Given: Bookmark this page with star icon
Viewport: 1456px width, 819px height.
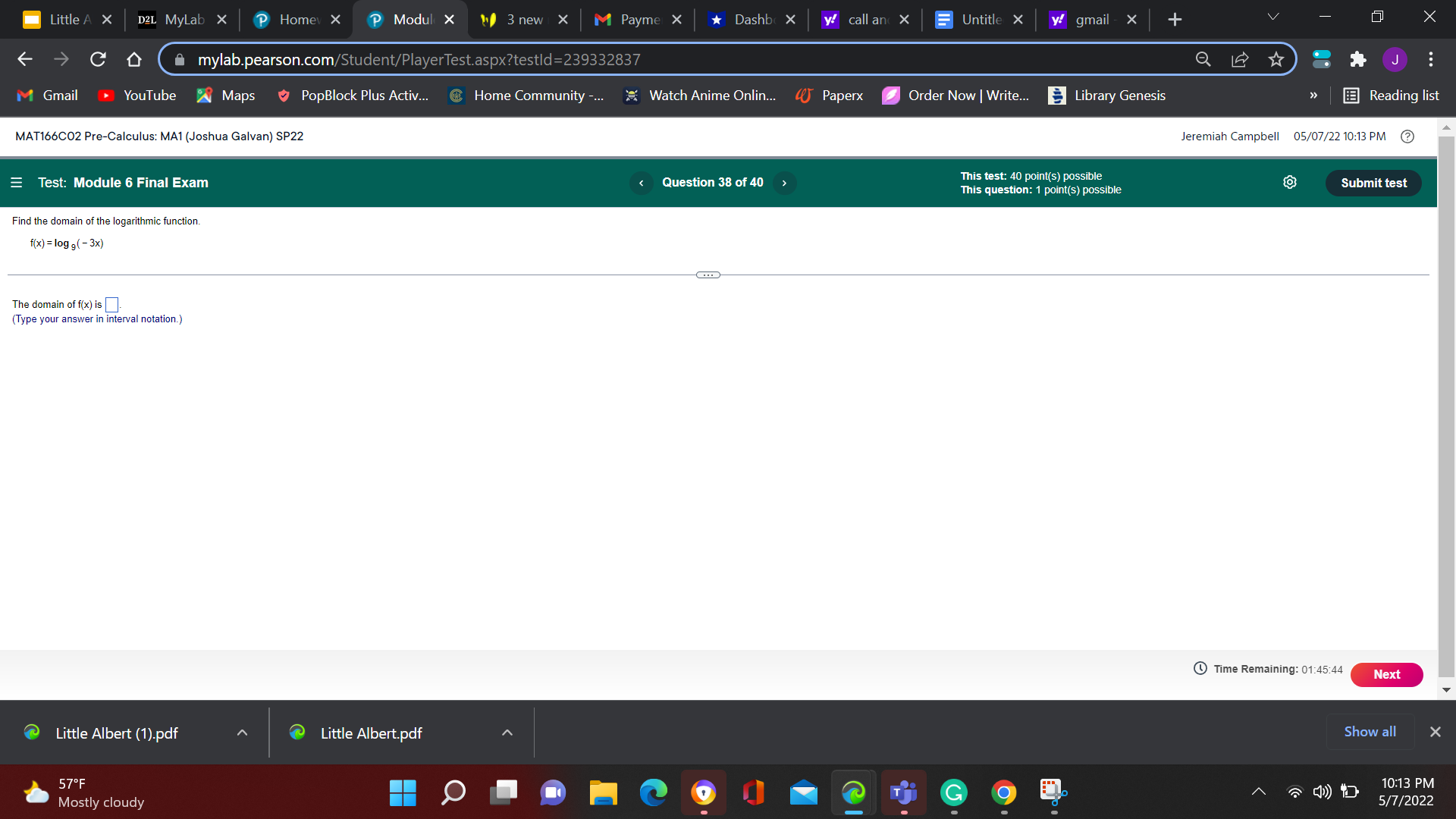Looking at the screenshot, I should tap(1276, 59).
